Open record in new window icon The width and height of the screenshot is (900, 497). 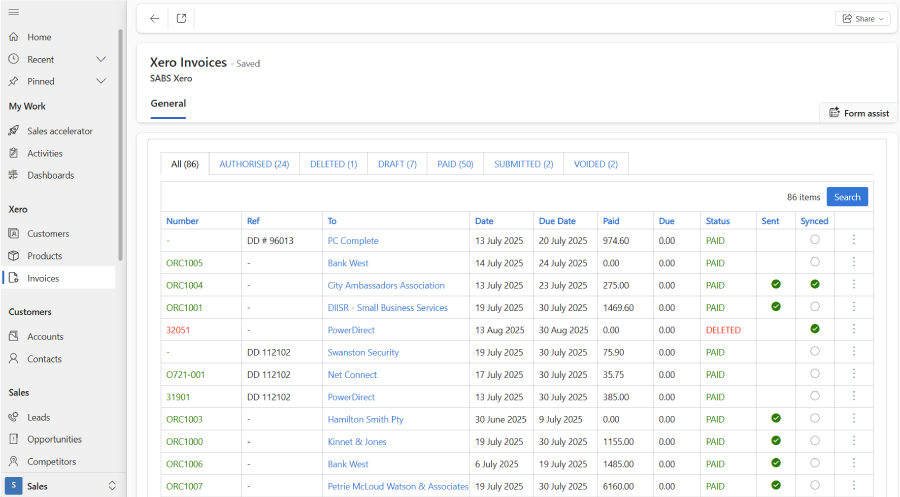181,18
